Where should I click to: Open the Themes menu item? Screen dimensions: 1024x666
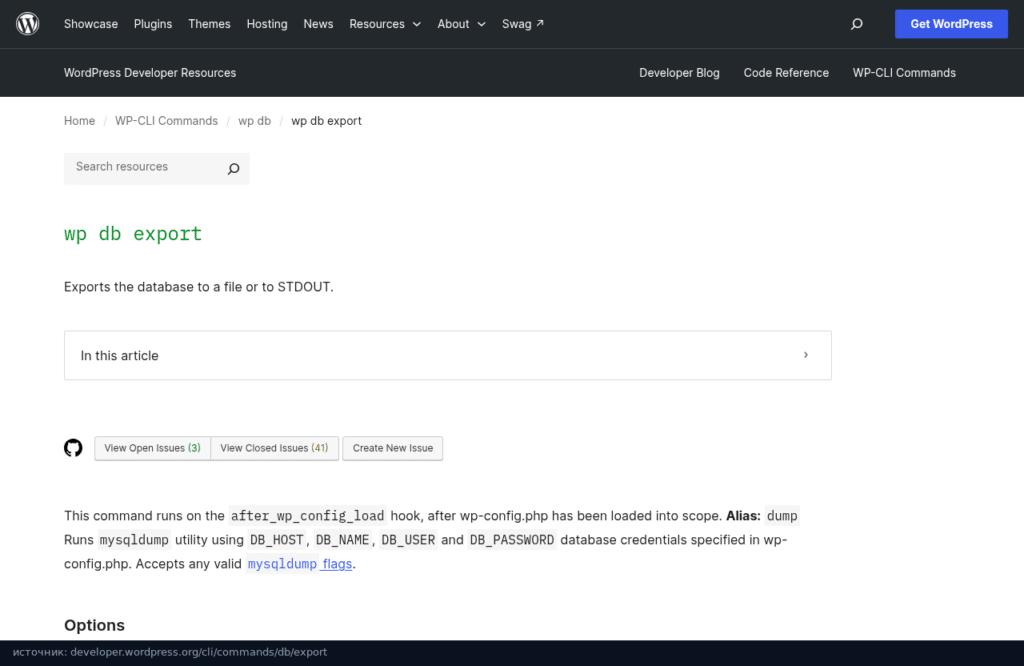click(209, 24)
